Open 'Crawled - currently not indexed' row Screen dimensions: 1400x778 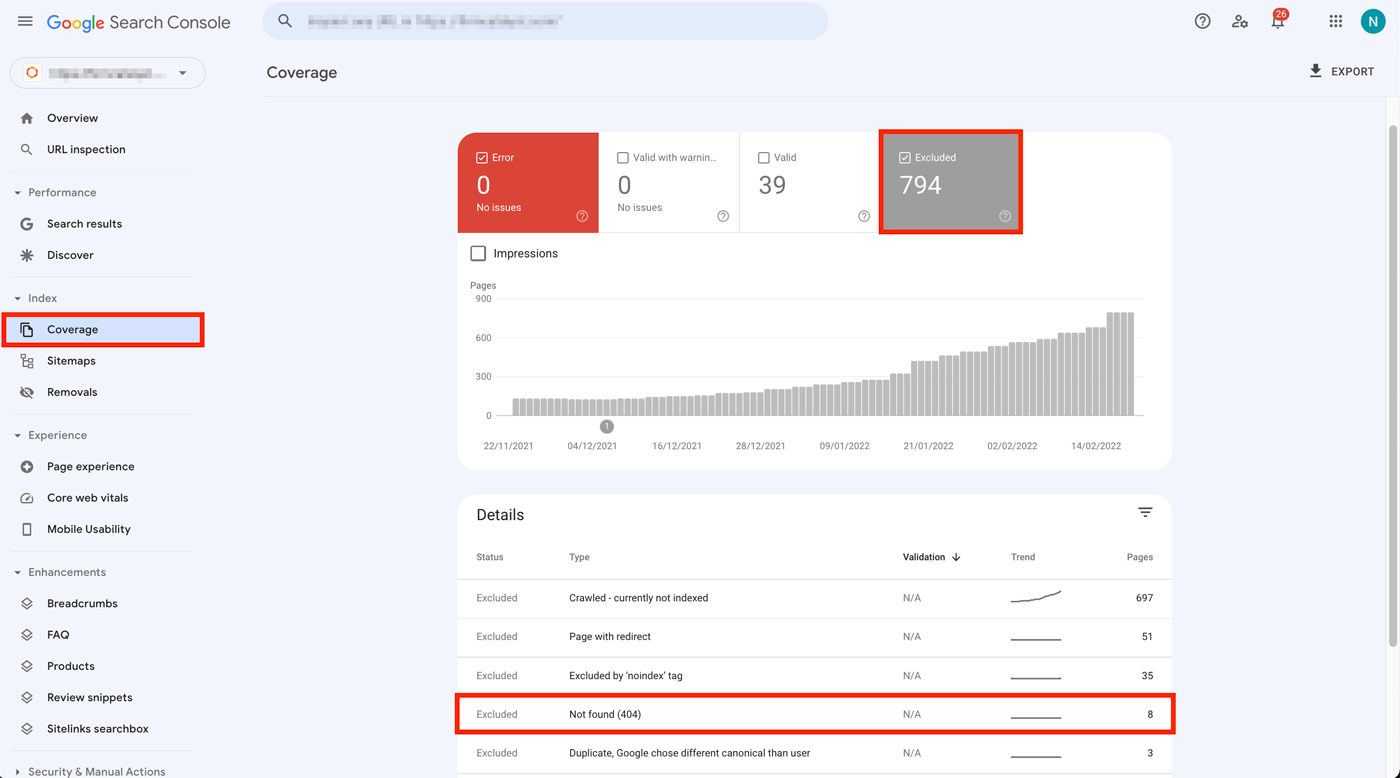click(x=814, y=598)
